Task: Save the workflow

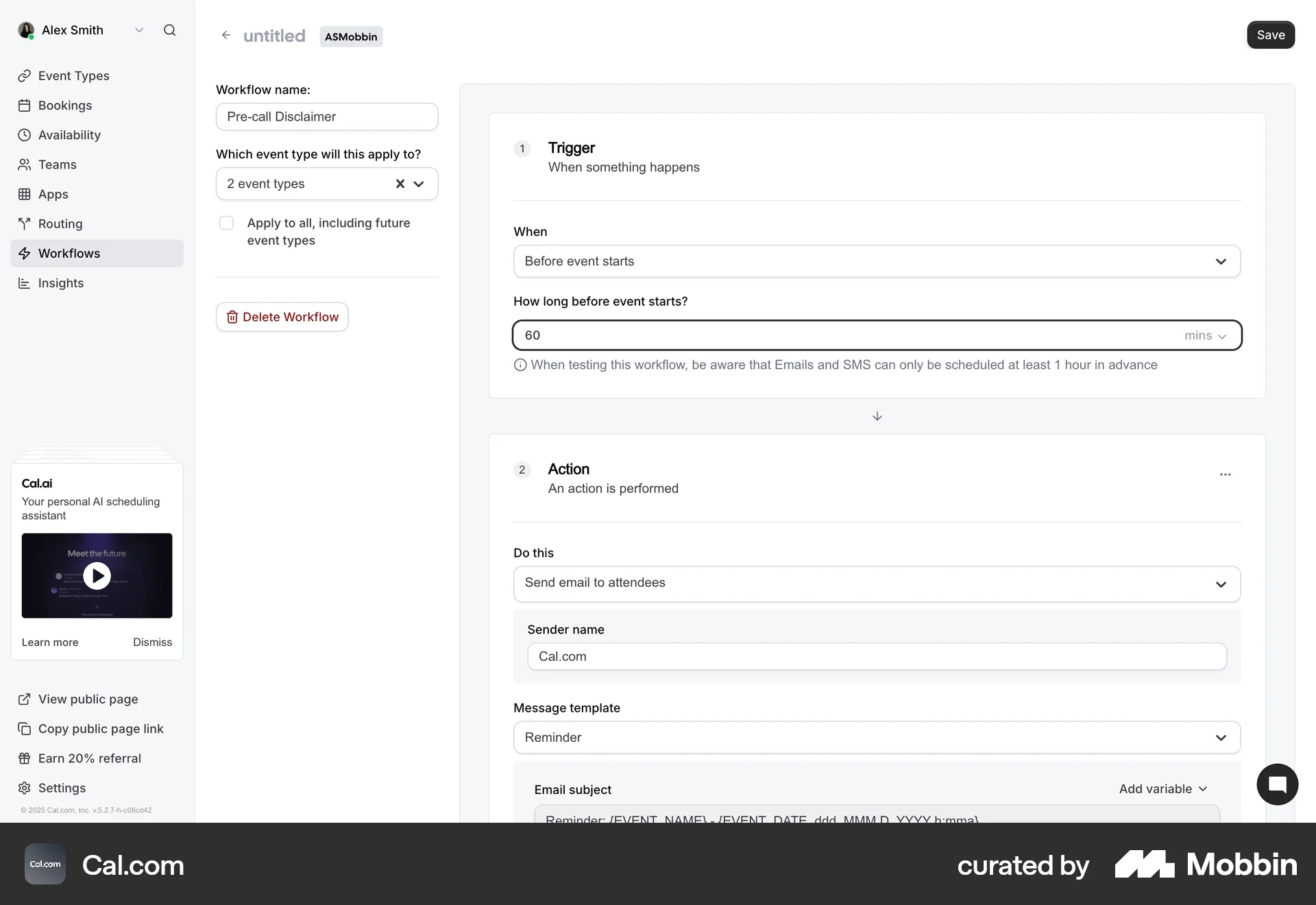Action: (x=1271, y=34)
